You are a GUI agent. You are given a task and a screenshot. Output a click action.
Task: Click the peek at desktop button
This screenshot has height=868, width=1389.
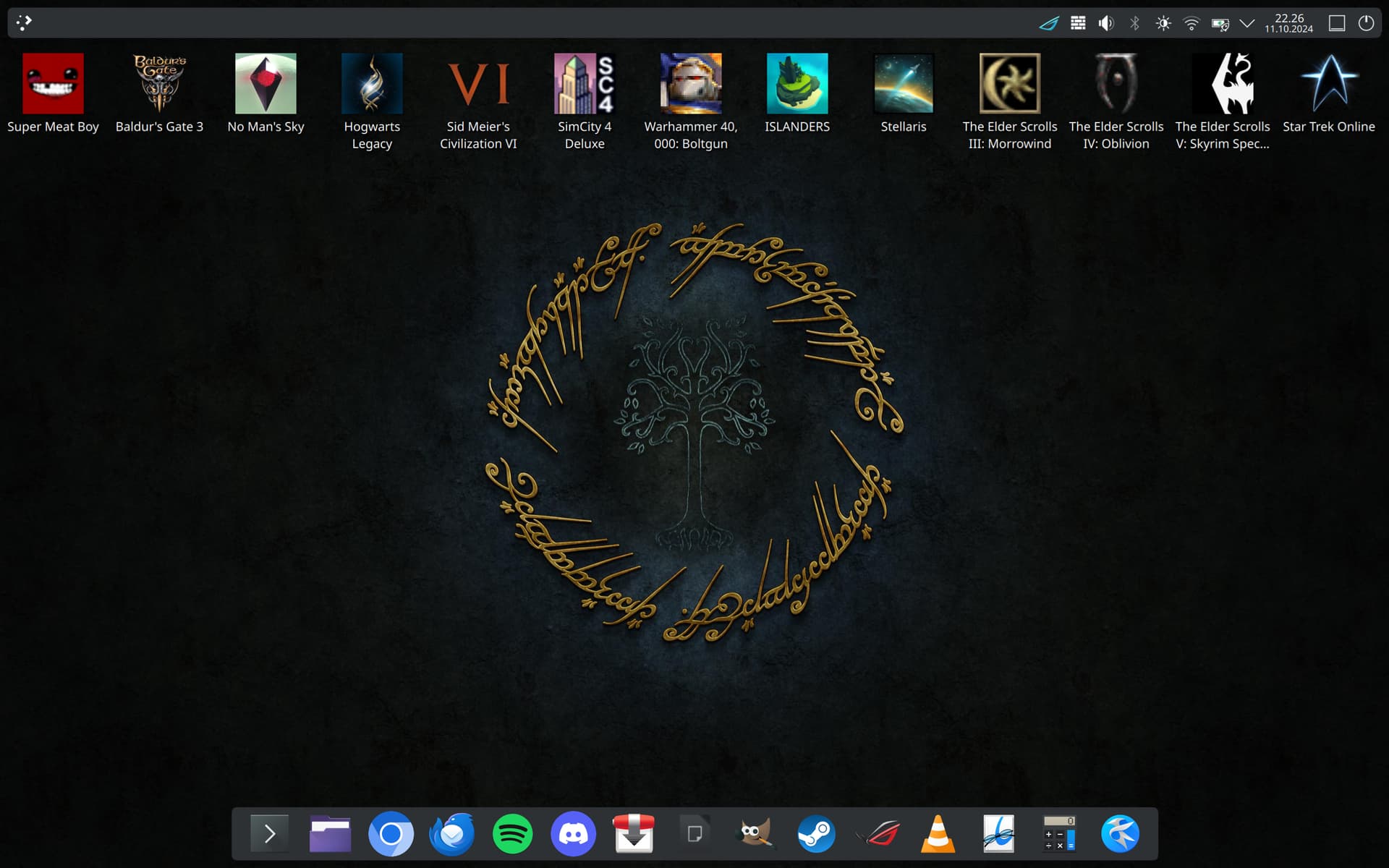pyautogui.click(x=1337, y=23)
